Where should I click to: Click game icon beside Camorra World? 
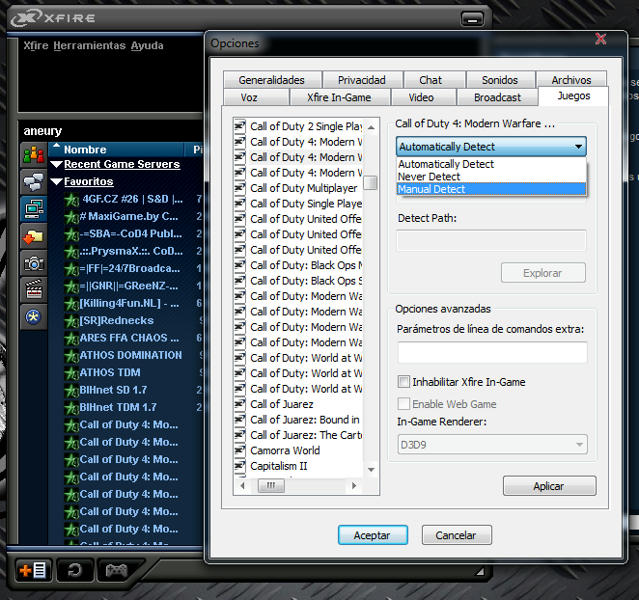(240, 450)
